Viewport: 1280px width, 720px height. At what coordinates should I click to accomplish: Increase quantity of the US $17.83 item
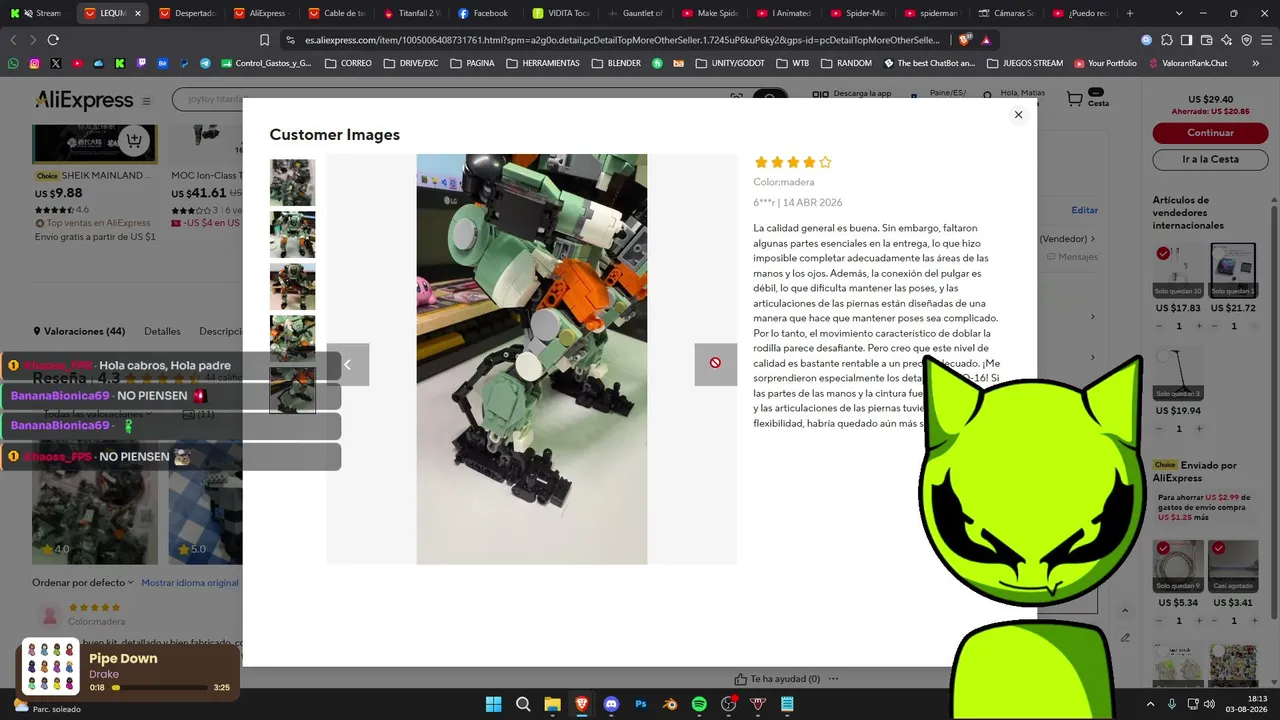pos(1199,326)
